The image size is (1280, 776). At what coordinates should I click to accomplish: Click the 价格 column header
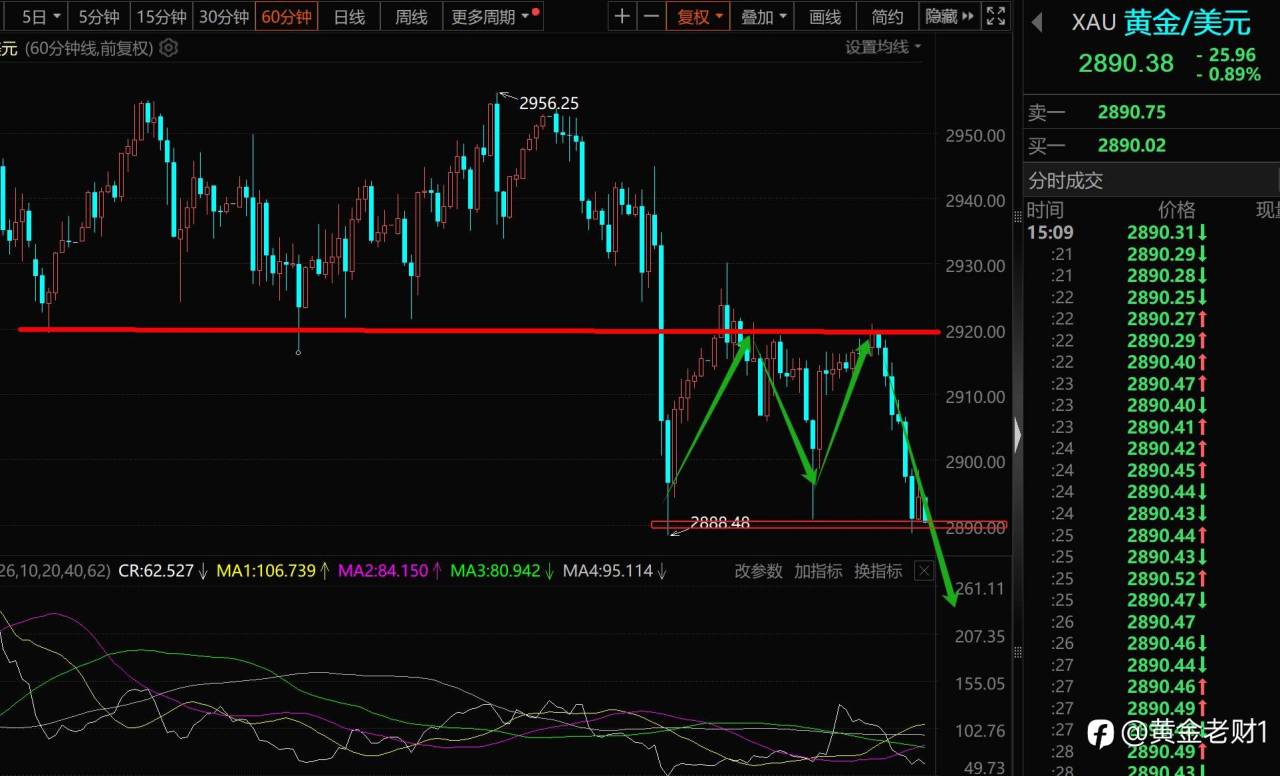[x=1176, y=210]
